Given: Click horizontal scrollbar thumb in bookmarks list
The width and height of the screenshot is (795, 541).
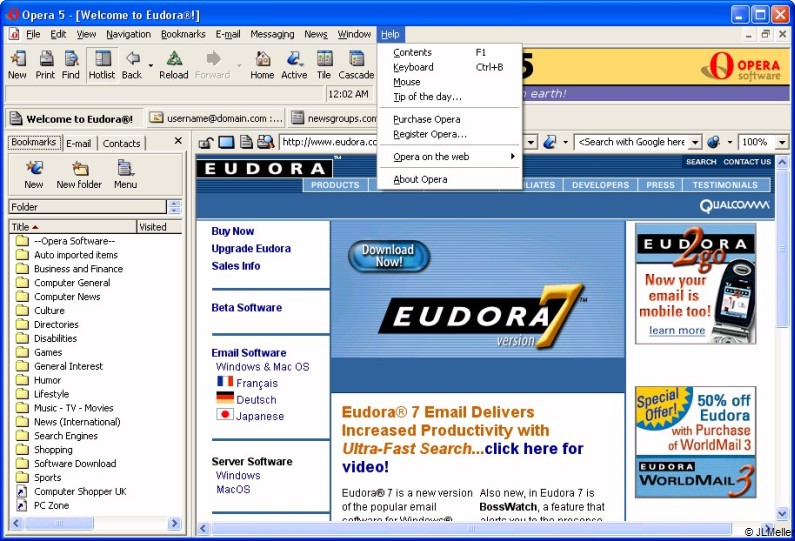Looking at the screenshot, I should tap(59, 523).
